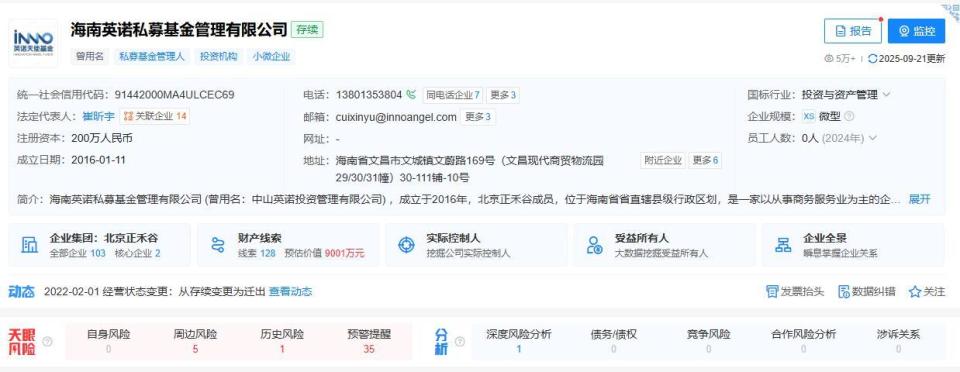The image size is (960, 372).
Task: Open the 预警提醒 tab
Action: point(369,341)
